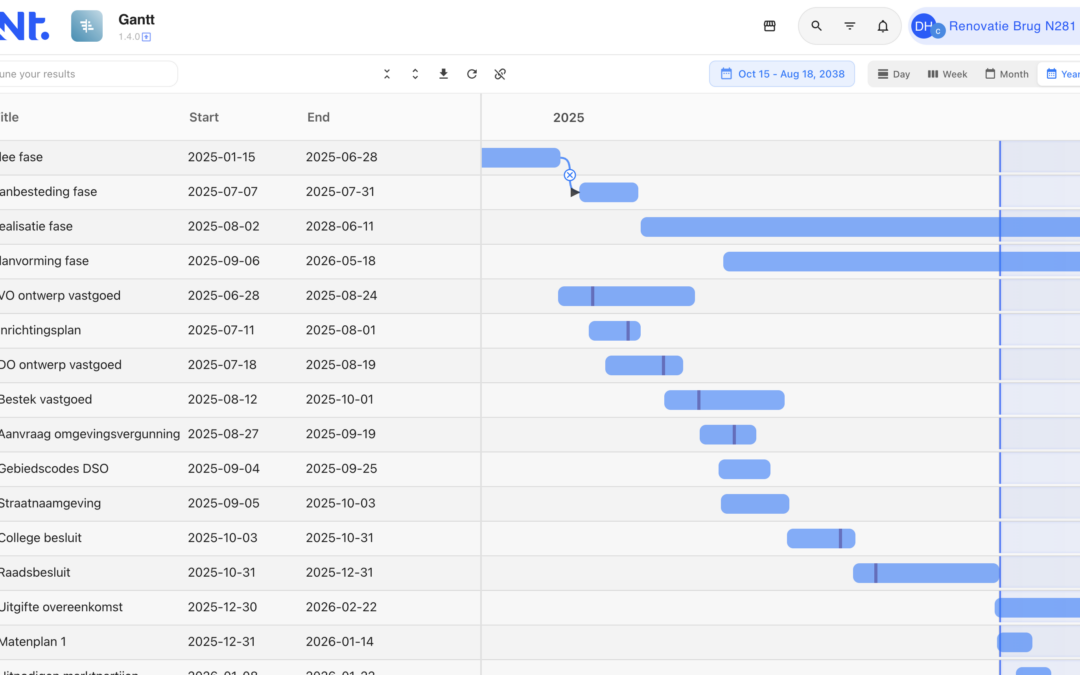Open date range Oct 15 - Aug 18, 2038
The width and height of the screenshot is (1080, 675).
coord(782,74)
